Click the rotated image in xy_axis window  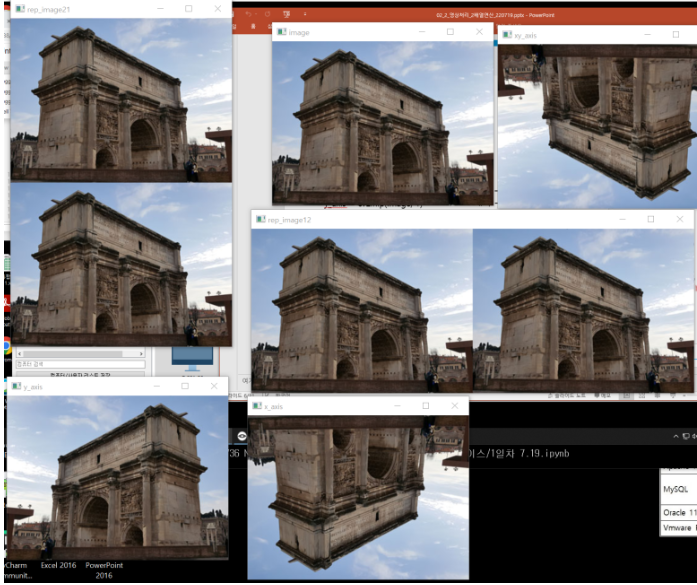point(597,127)
